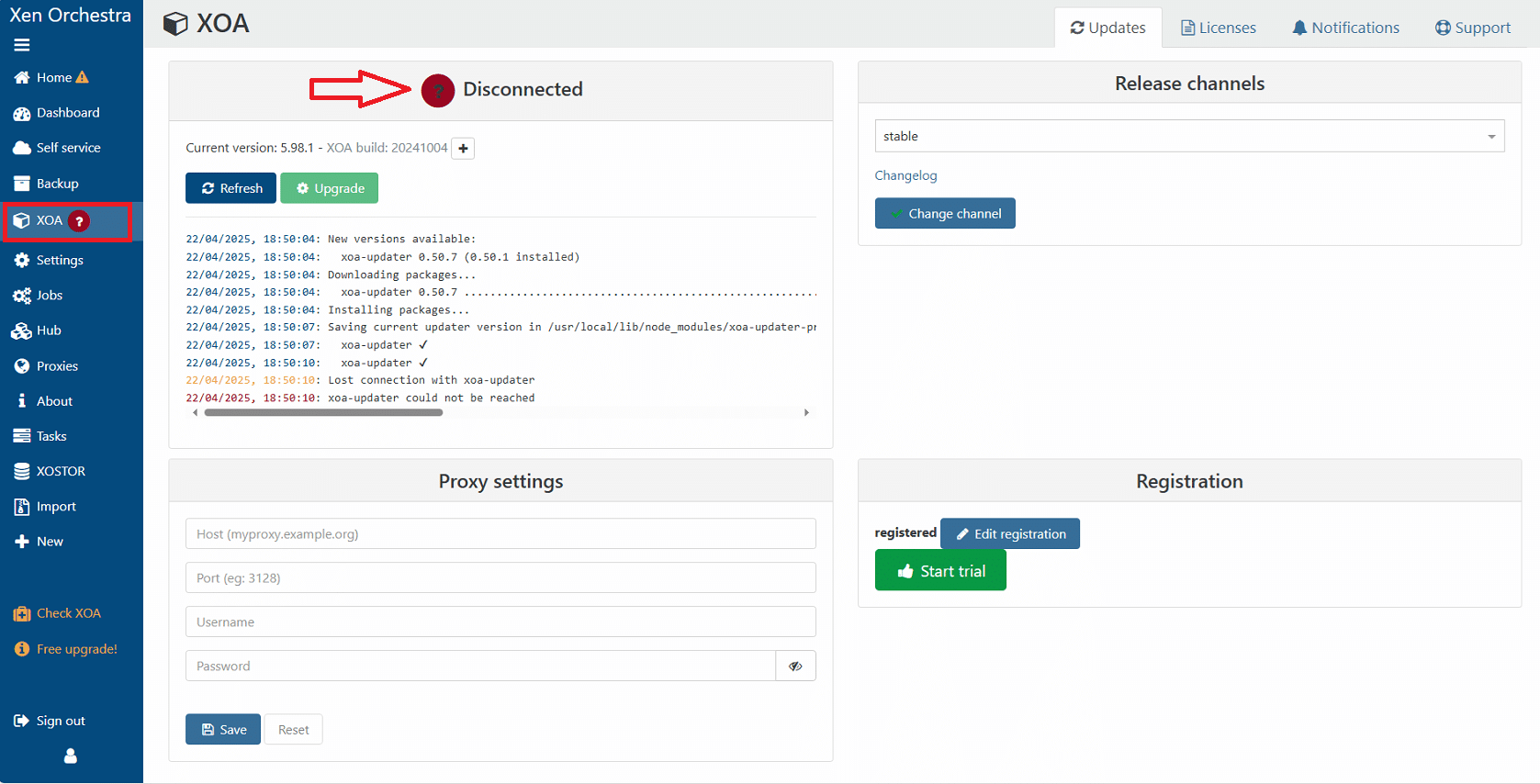Toggle the hamburger menu in sidebar
The height and width of the screenshot is (784, 1540).
point(22,45)
